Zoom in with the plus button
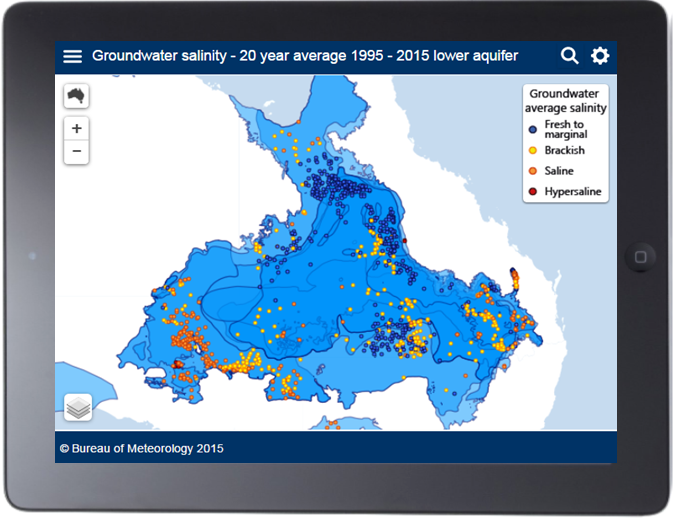Screen dimensions: 674x518 click(77, 128)
